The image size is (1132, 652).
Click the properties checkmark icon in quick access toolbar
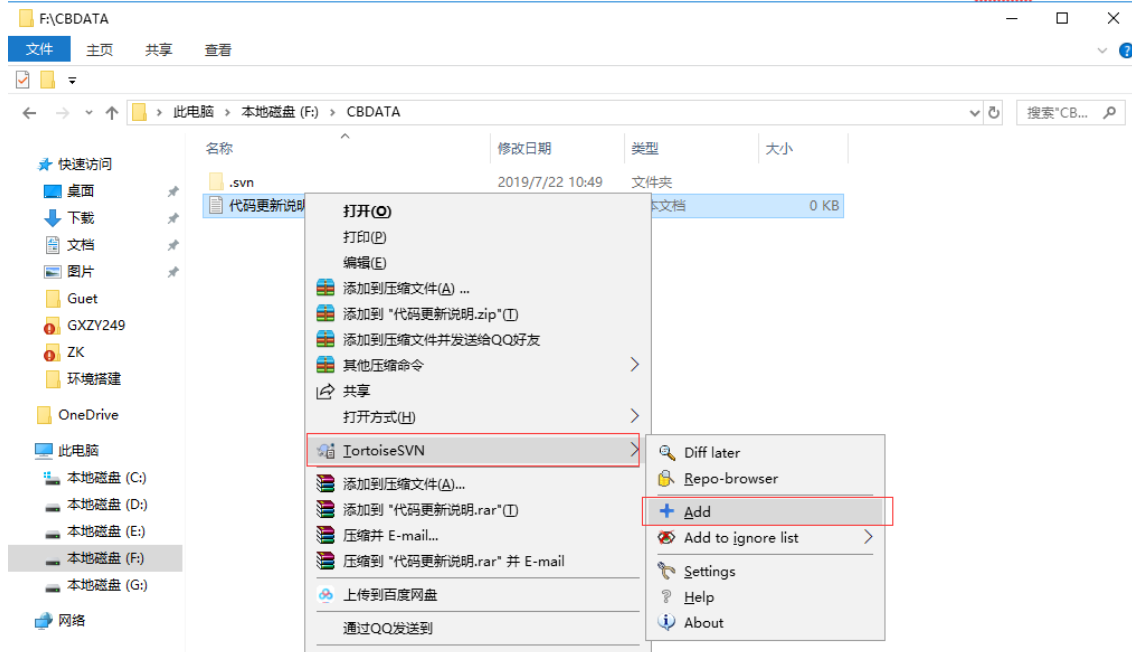coord(23,79)
